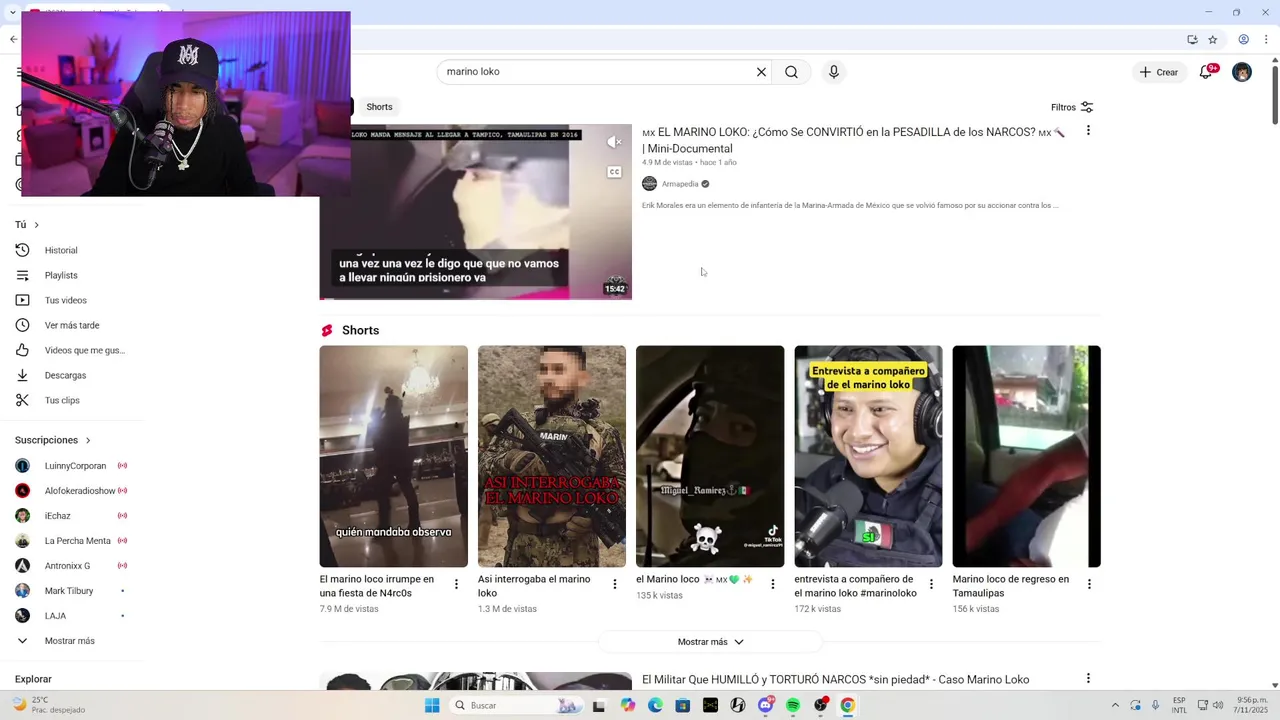The height and width of the screenshot is (720, 1280).
Task: Open 'quién mandaba observa' short thumbnail
Action: [393, 457]
